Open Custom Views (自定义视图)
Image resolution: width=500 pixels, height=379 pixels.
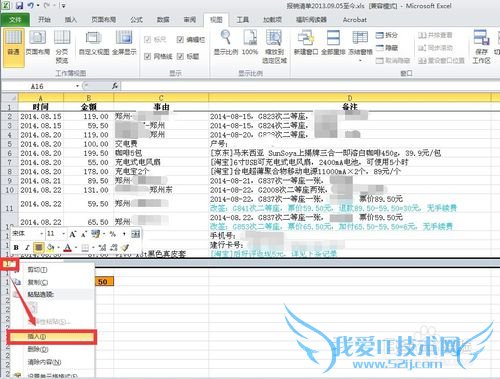pos(94,42)
